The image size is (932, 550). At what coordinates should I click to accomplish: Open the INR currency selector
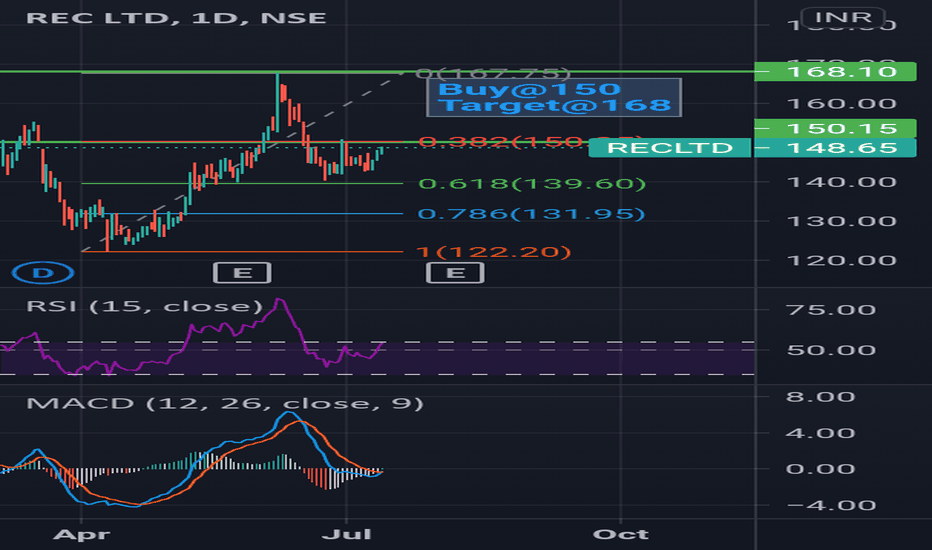point(843,17)
